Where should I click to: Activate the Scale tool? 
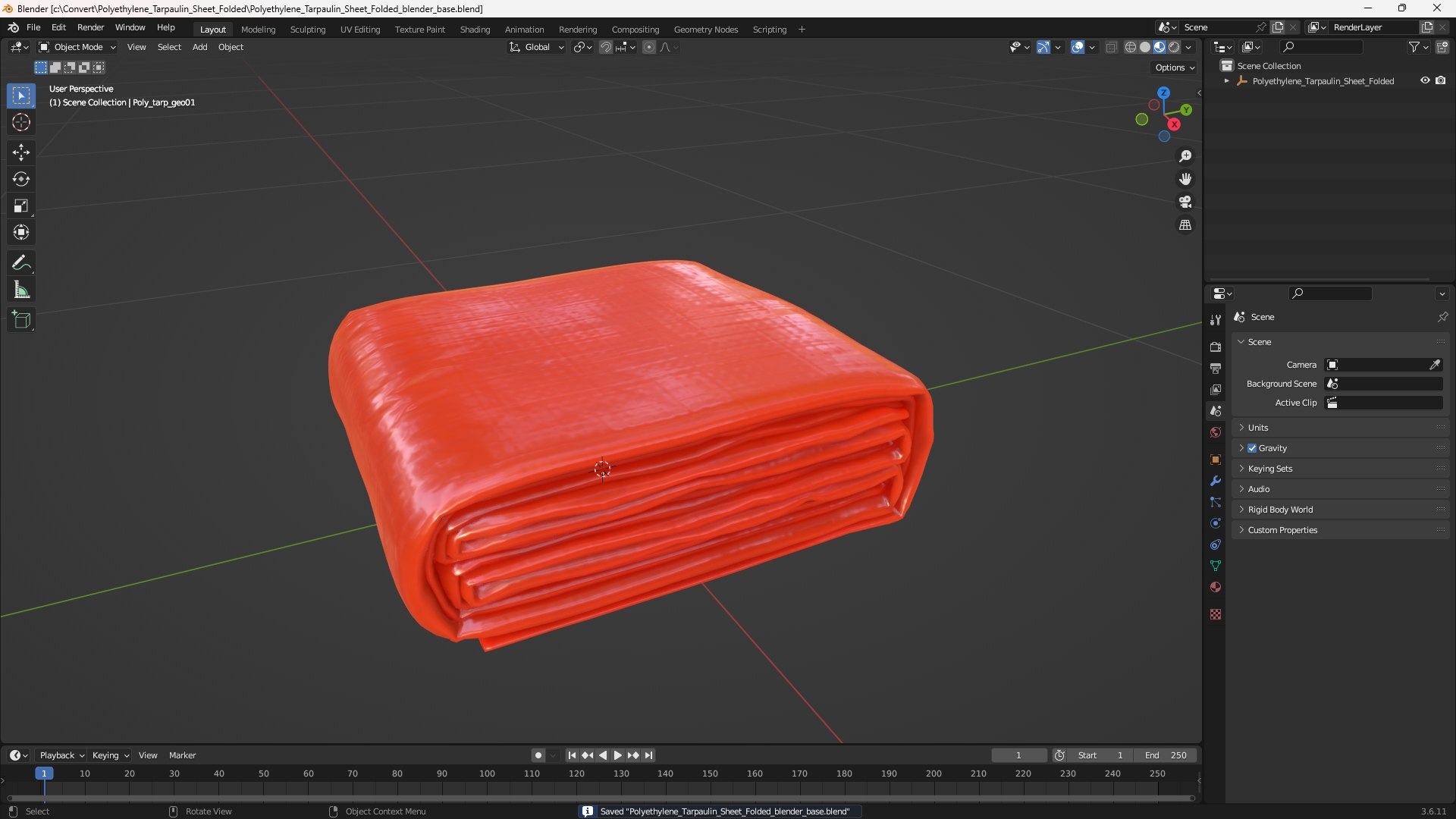(x=21, y=206)
